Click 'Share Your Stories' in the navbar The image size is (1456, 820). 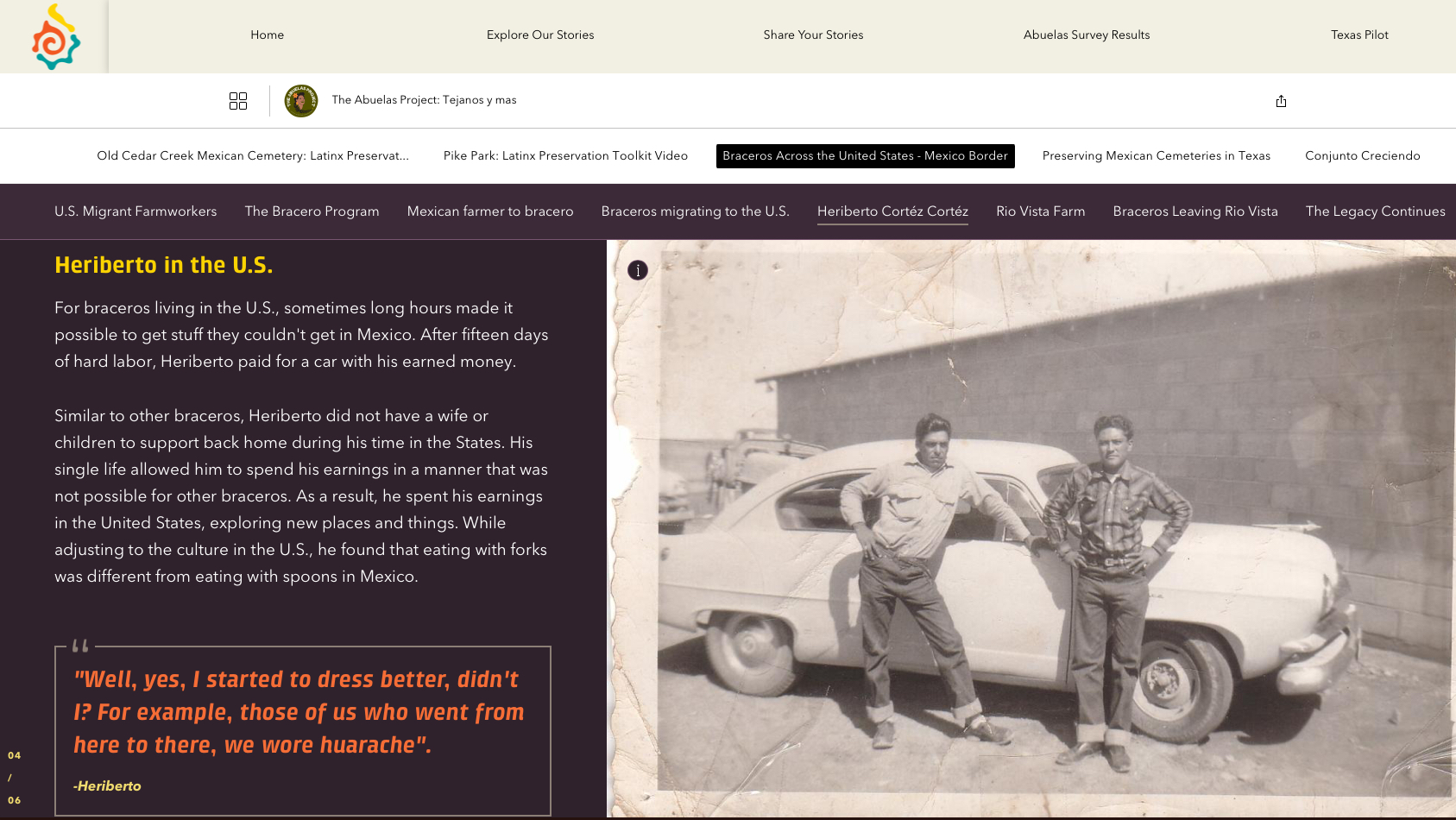point(813,35)
